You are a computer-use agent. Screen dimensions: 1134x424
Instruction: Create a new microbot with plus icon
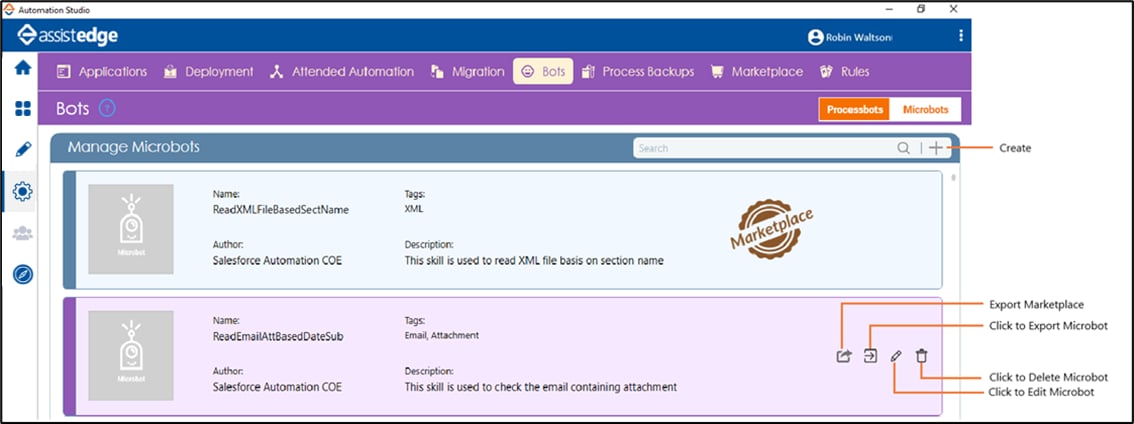coord(936,148)
